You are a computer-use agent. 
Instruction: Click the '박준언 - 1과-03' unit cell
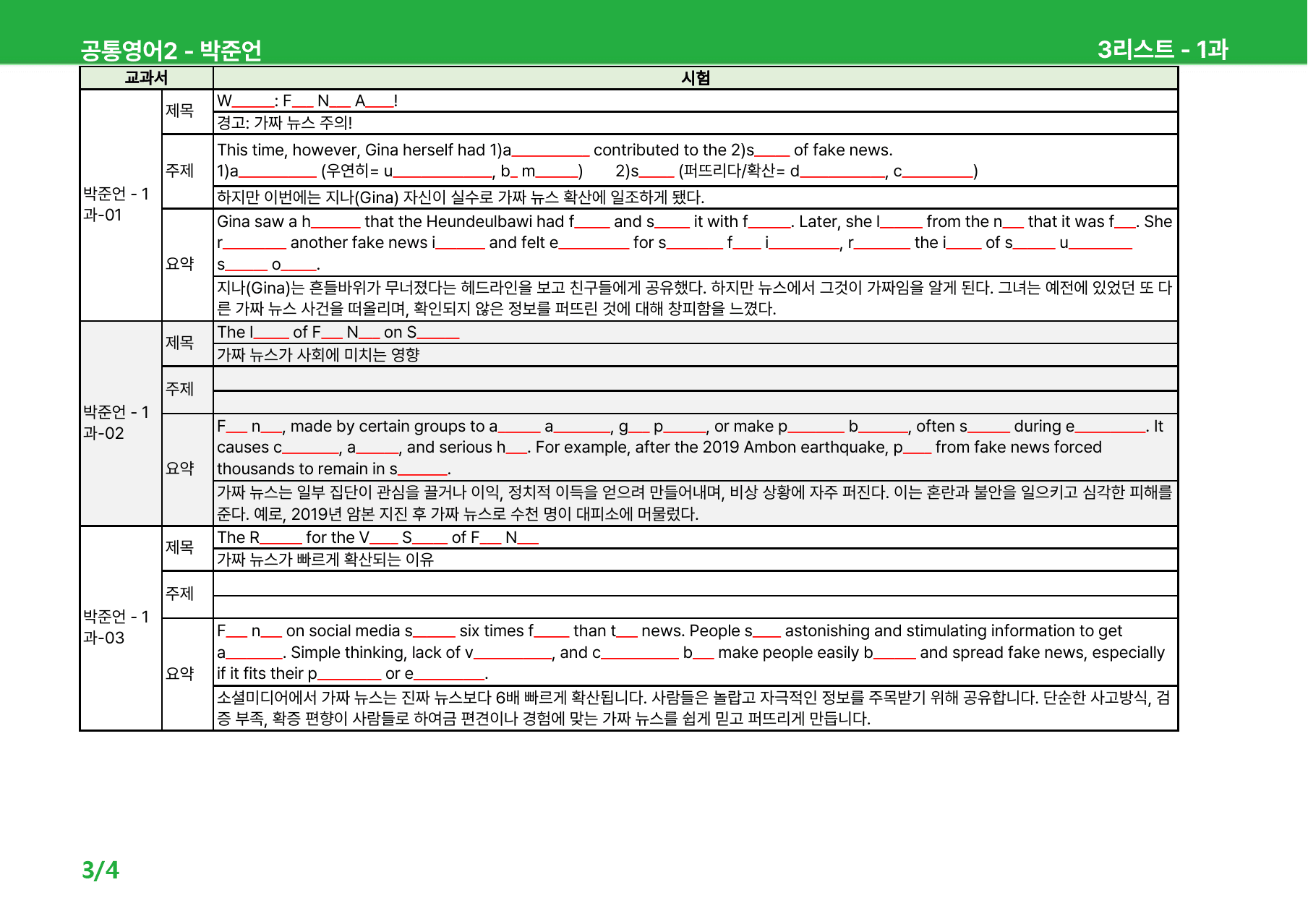121,628
